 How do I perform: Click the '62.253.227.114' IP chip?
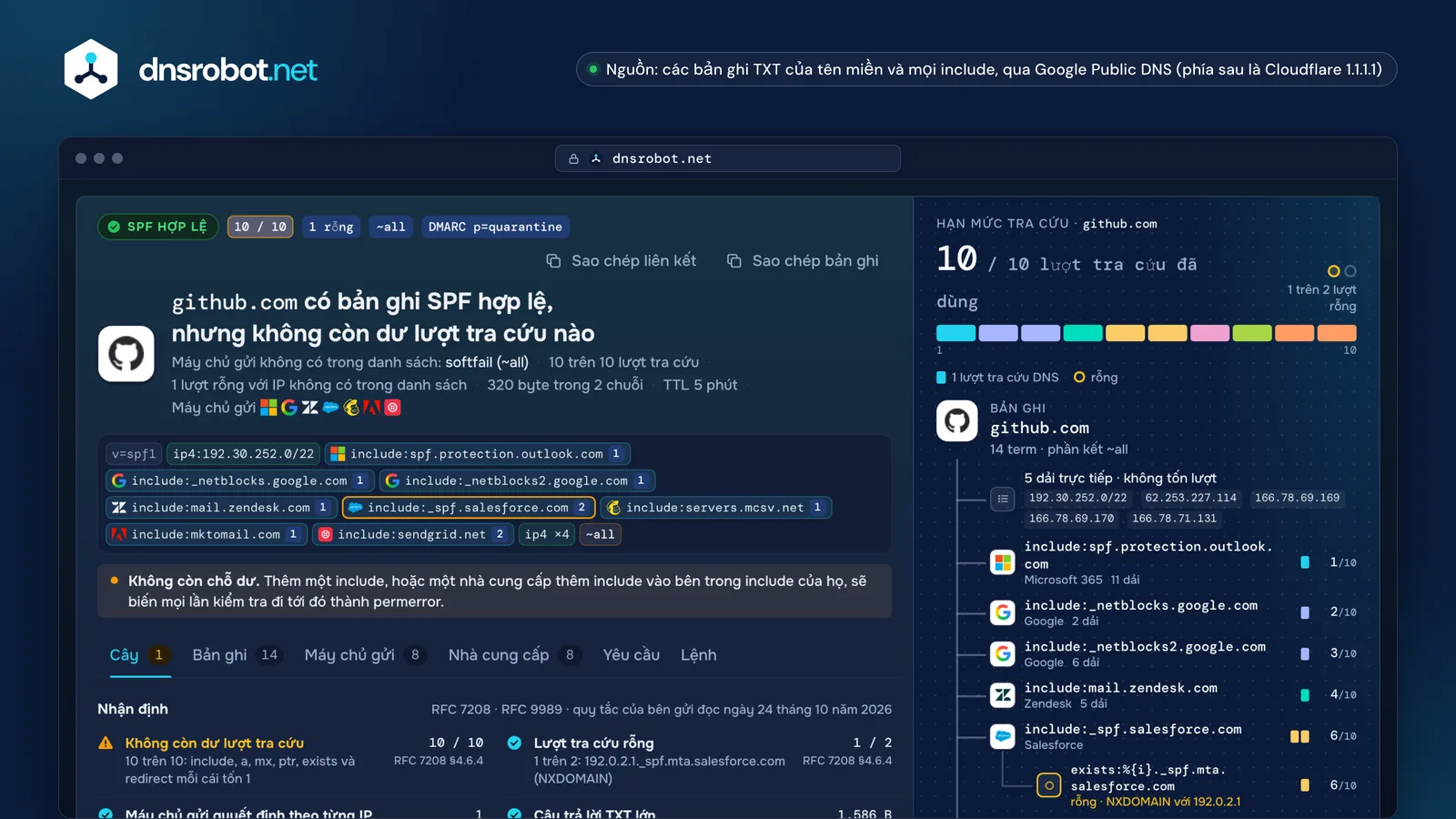tap(1190, 499)
